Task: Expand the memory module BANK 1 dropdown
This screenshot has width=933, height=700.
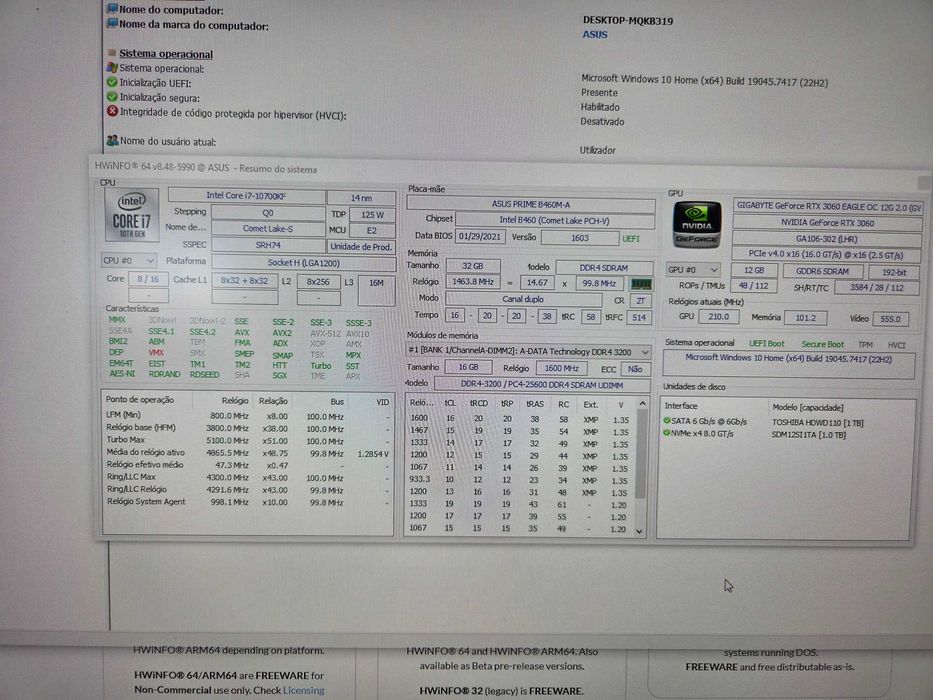Action: (x=528, y=352)
